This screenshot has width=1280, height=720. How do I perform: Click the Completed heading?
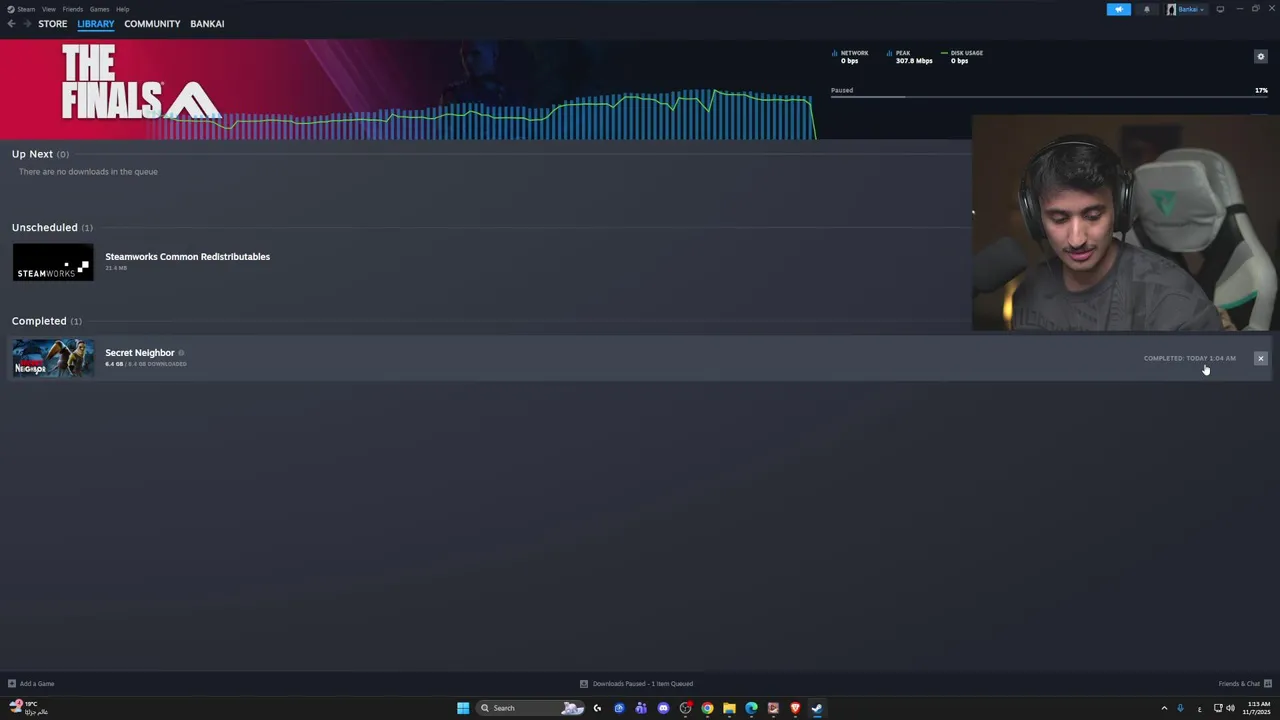point(39,321)
